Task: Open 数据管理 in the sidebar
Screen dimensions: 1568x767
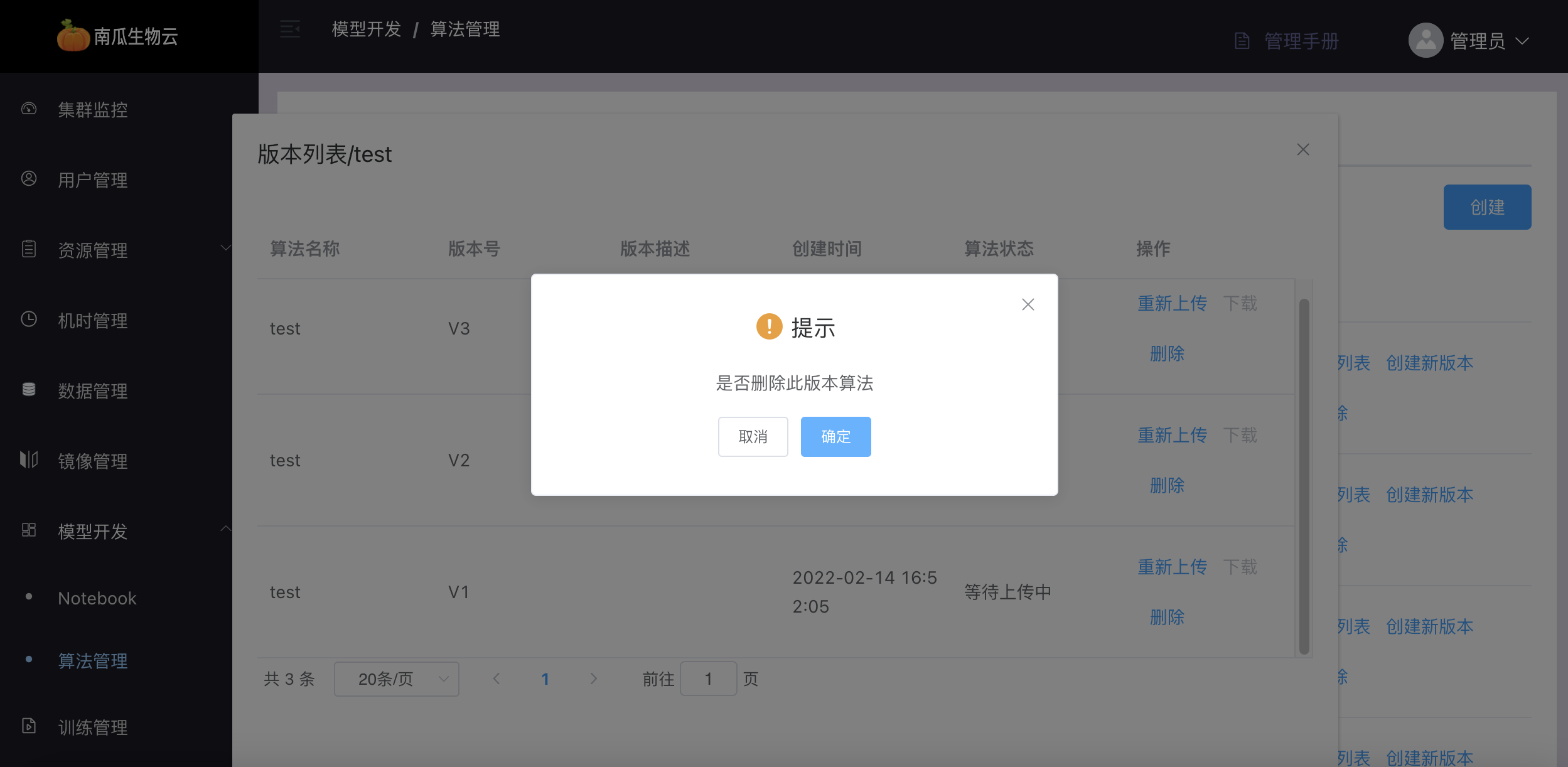Action: (93, 391)
